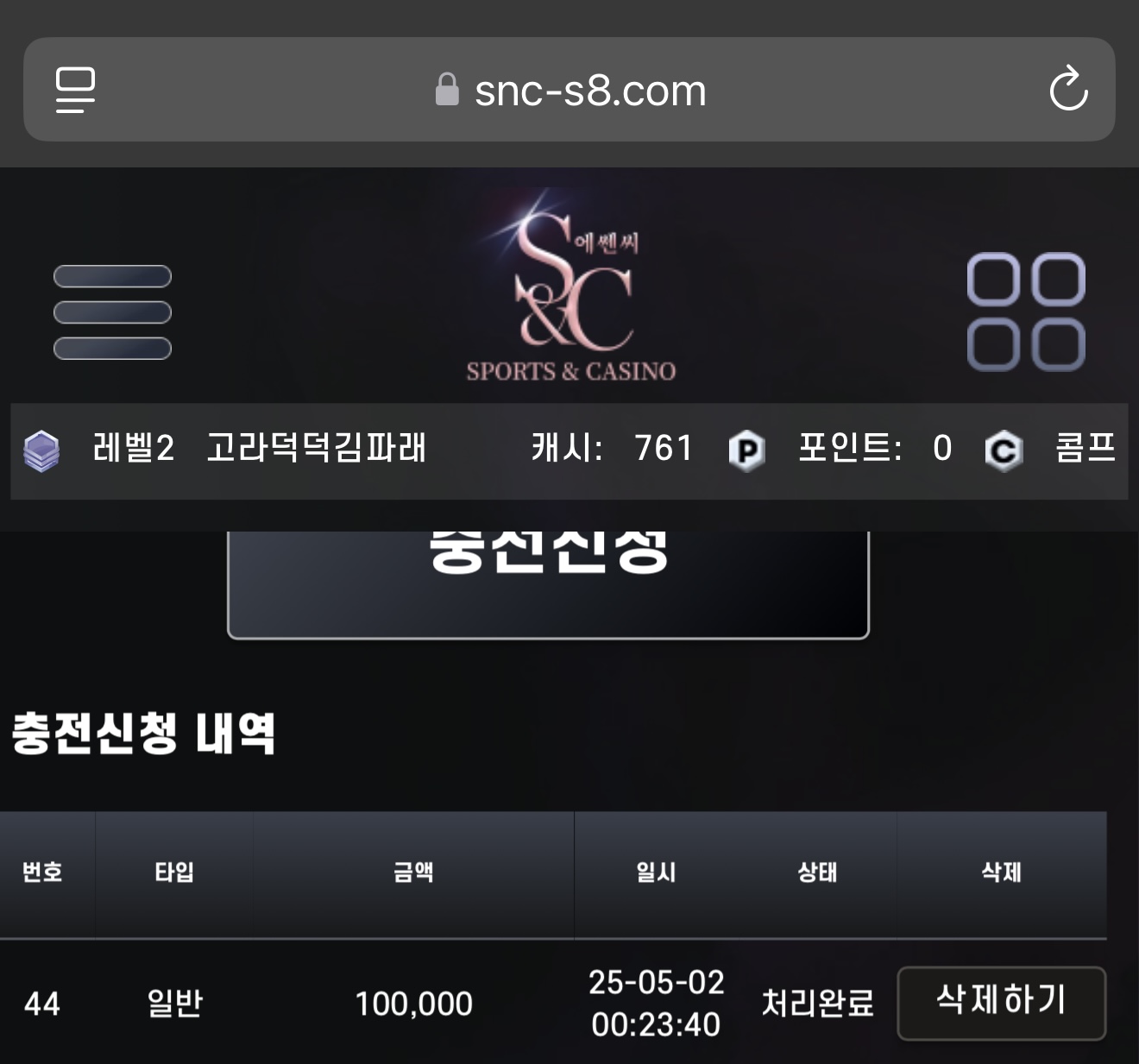Select the charge row number 44

pos(42,1004)
